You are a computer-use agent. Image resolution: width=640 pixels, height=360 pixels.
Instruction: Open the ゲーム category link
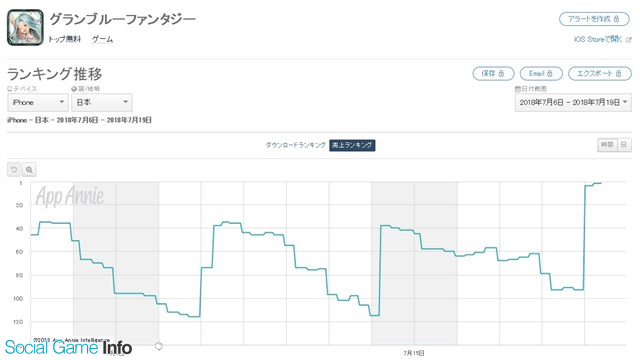[102, 39]
